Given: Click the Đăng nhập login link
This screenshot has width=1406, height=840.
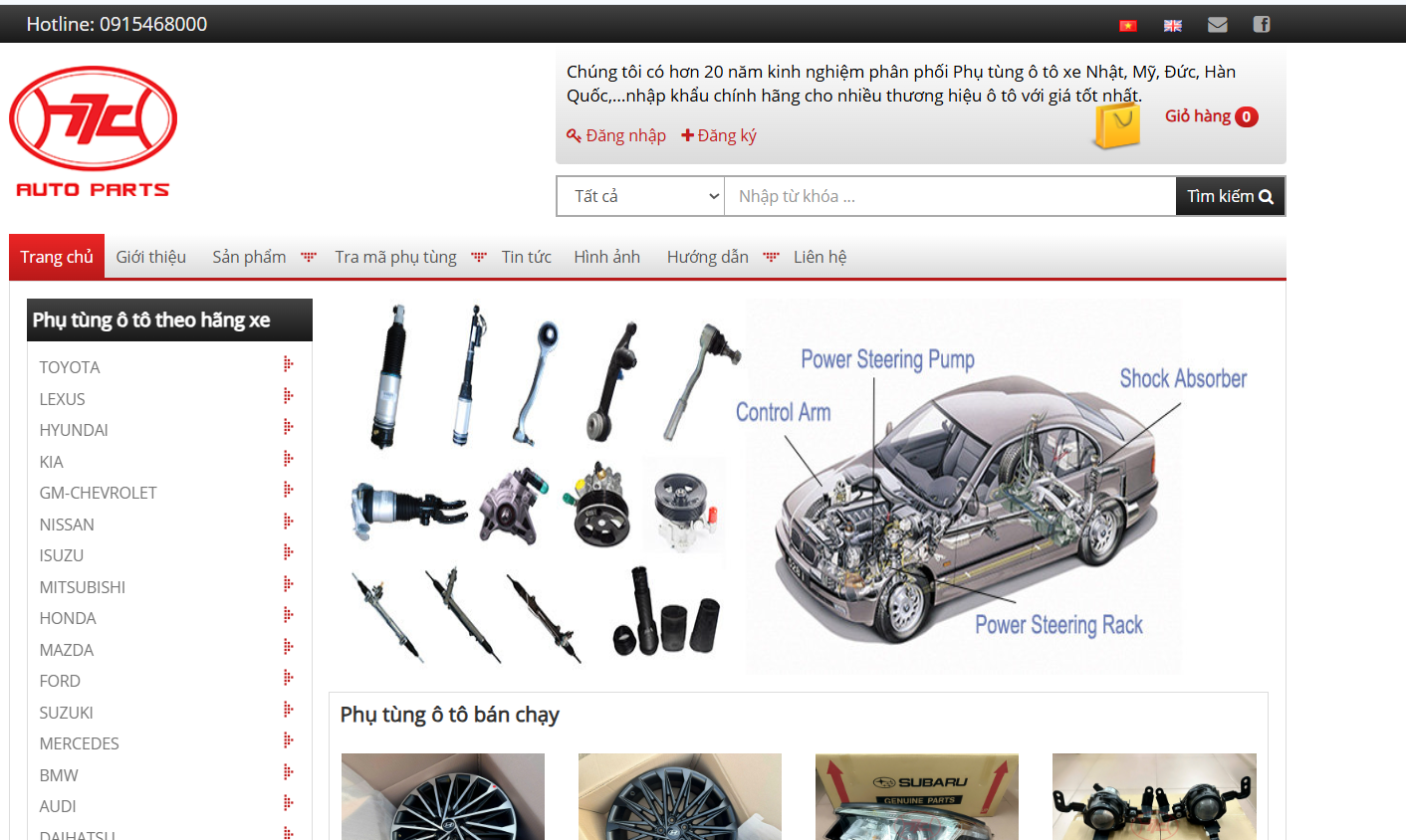Looking at the screenshot, I should click(x=625, y=135).
